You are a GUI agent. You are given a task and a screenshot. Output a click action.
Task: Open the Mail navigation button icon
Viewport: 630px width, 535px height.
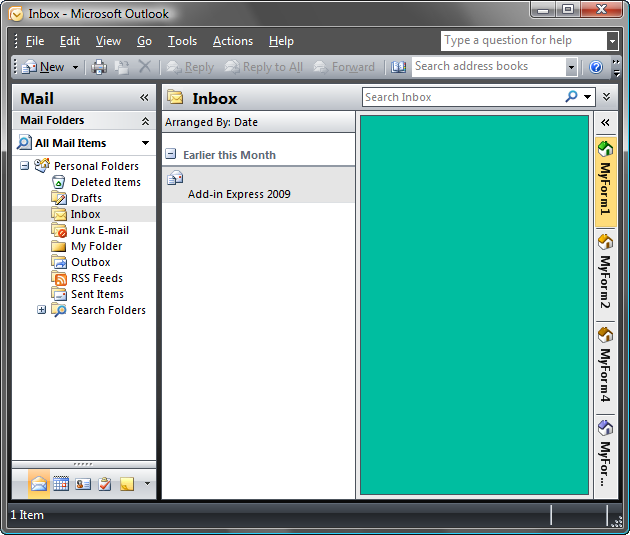(x=39, y=484)
